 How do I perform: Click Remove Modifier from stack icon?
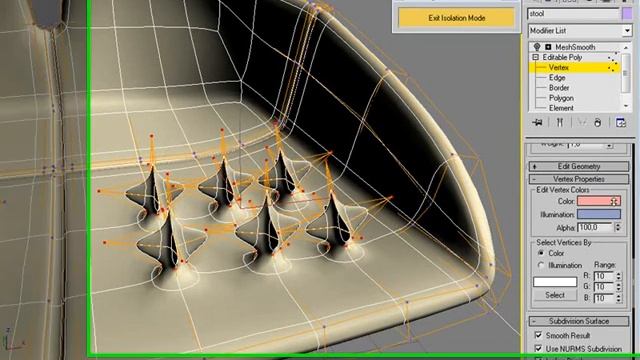[x=598, y=122]
